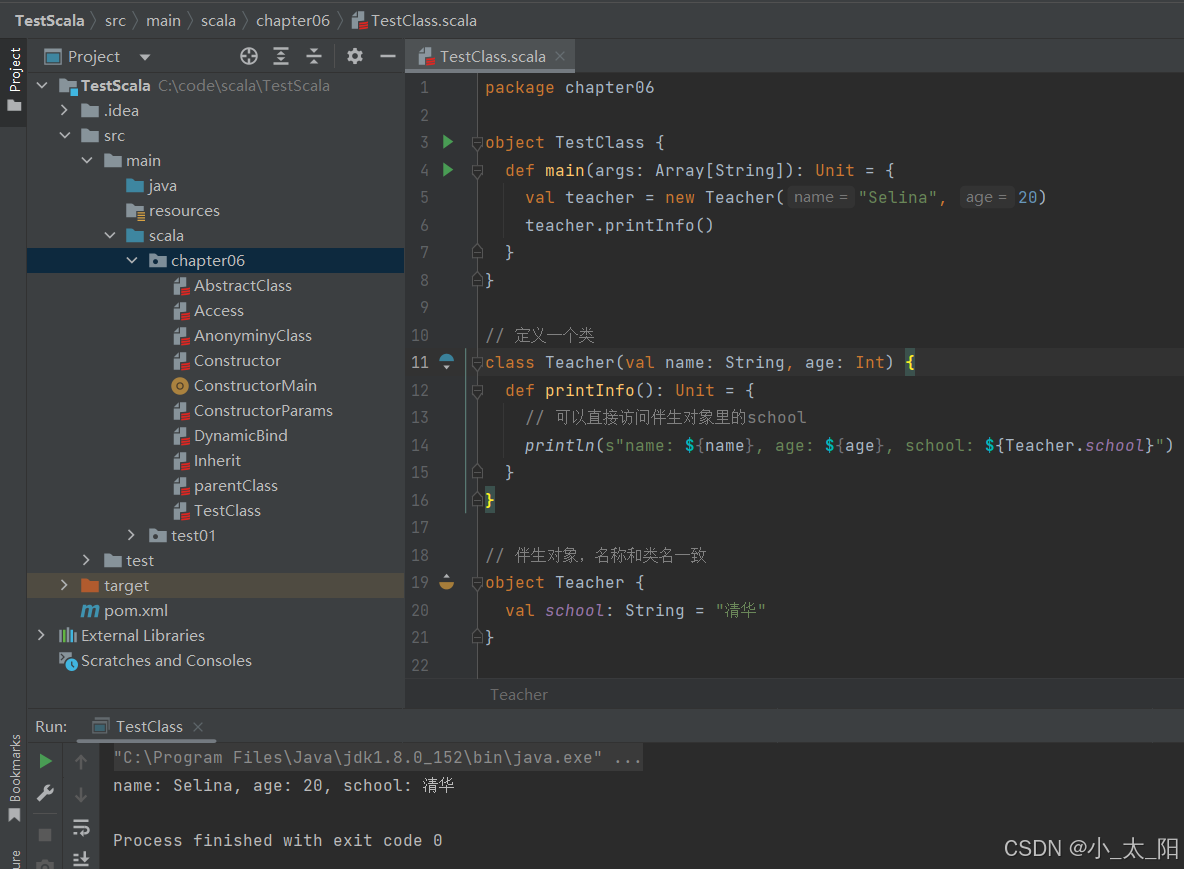
Task: Click the fold toggle on line 19
Action: pos(477,583)
